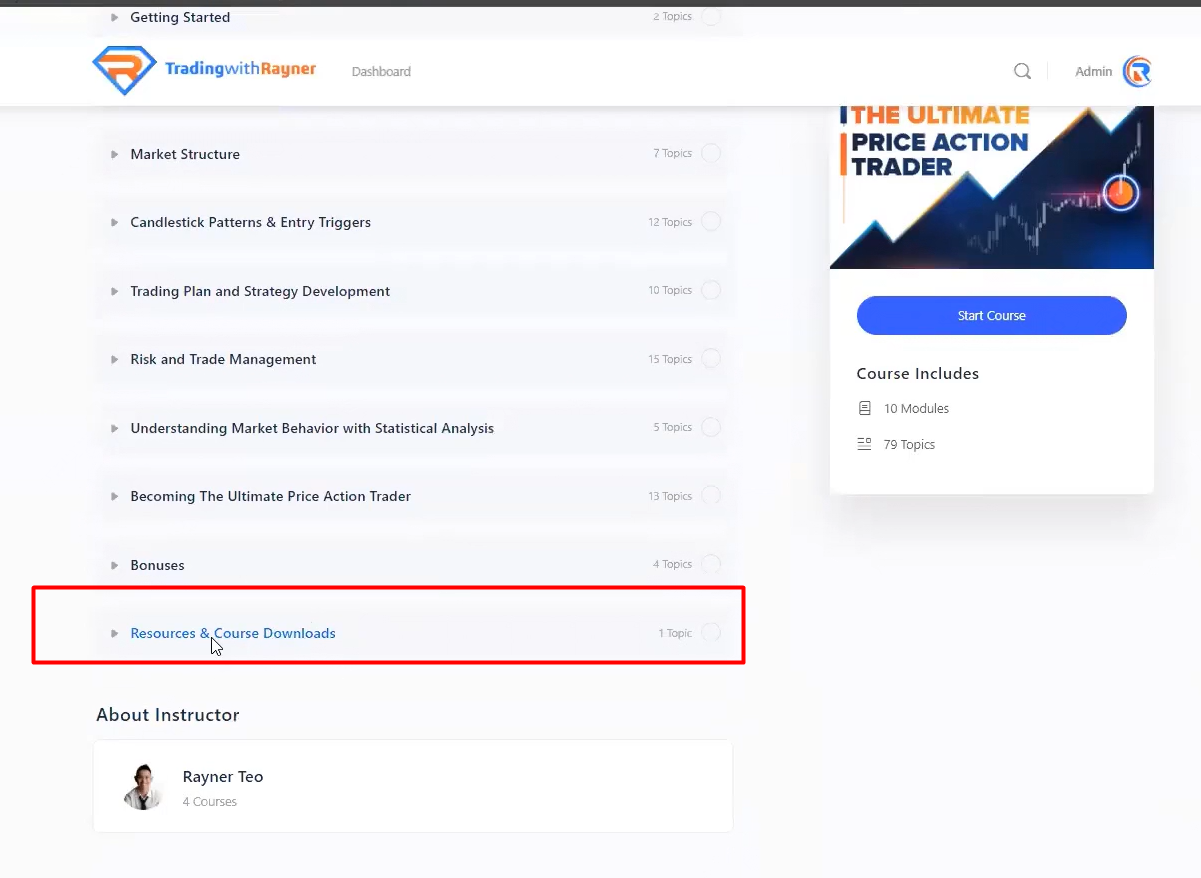Toggle Risk and Trade Management completion circle
This screenshot has width=1201, height=878.
coord(711,358)
